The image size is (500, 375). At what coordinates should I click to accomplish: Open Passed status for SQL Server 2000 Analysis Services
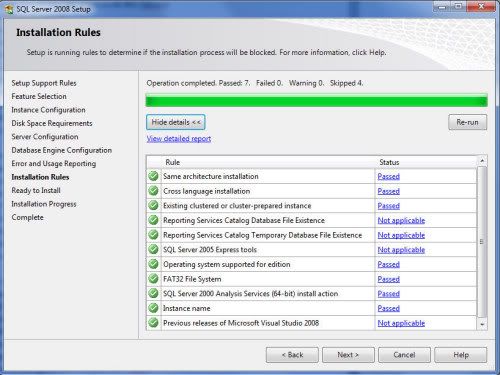point(388,294)
